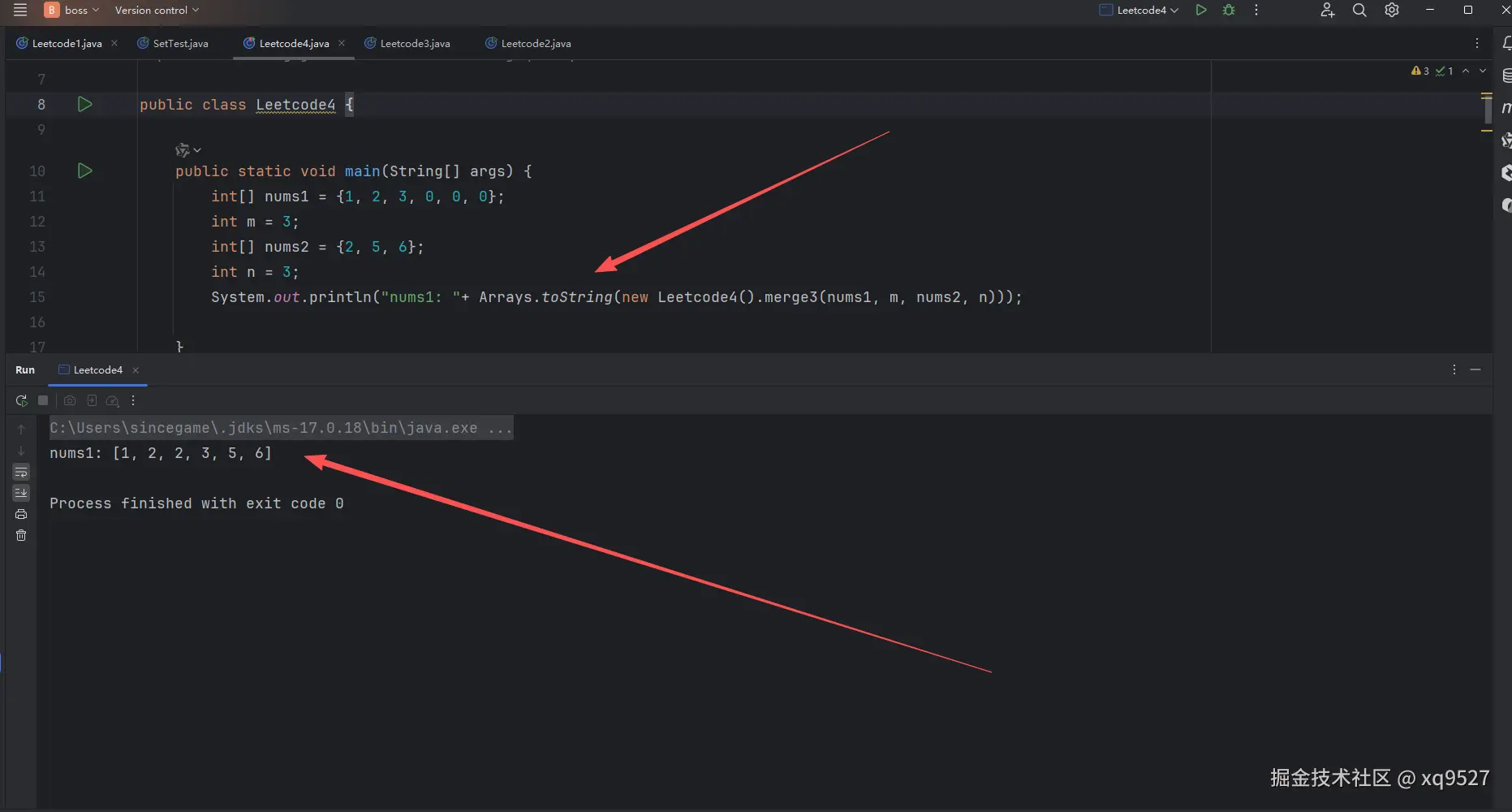Open the main hamburger menu

20,11
